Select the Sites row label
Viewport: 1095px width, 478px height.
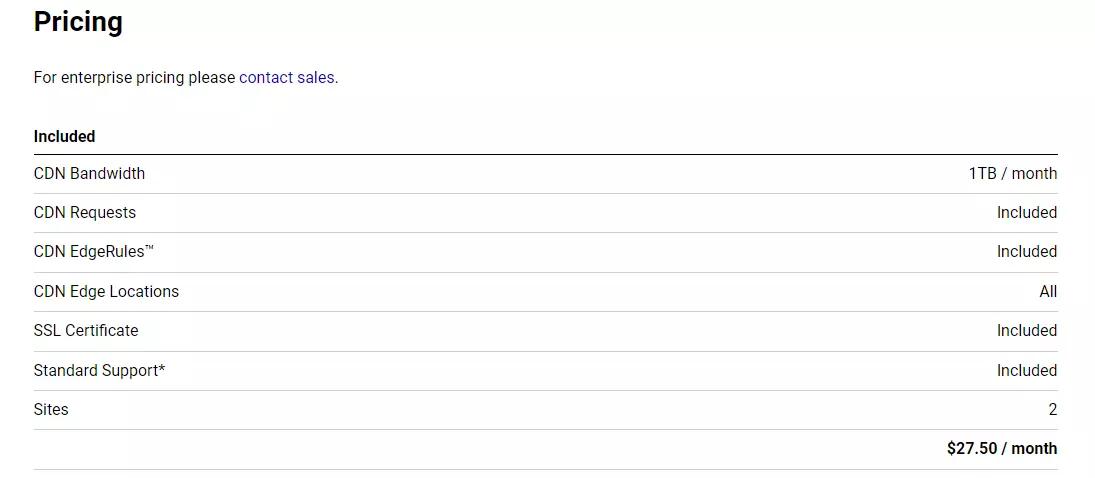[51, 410]
